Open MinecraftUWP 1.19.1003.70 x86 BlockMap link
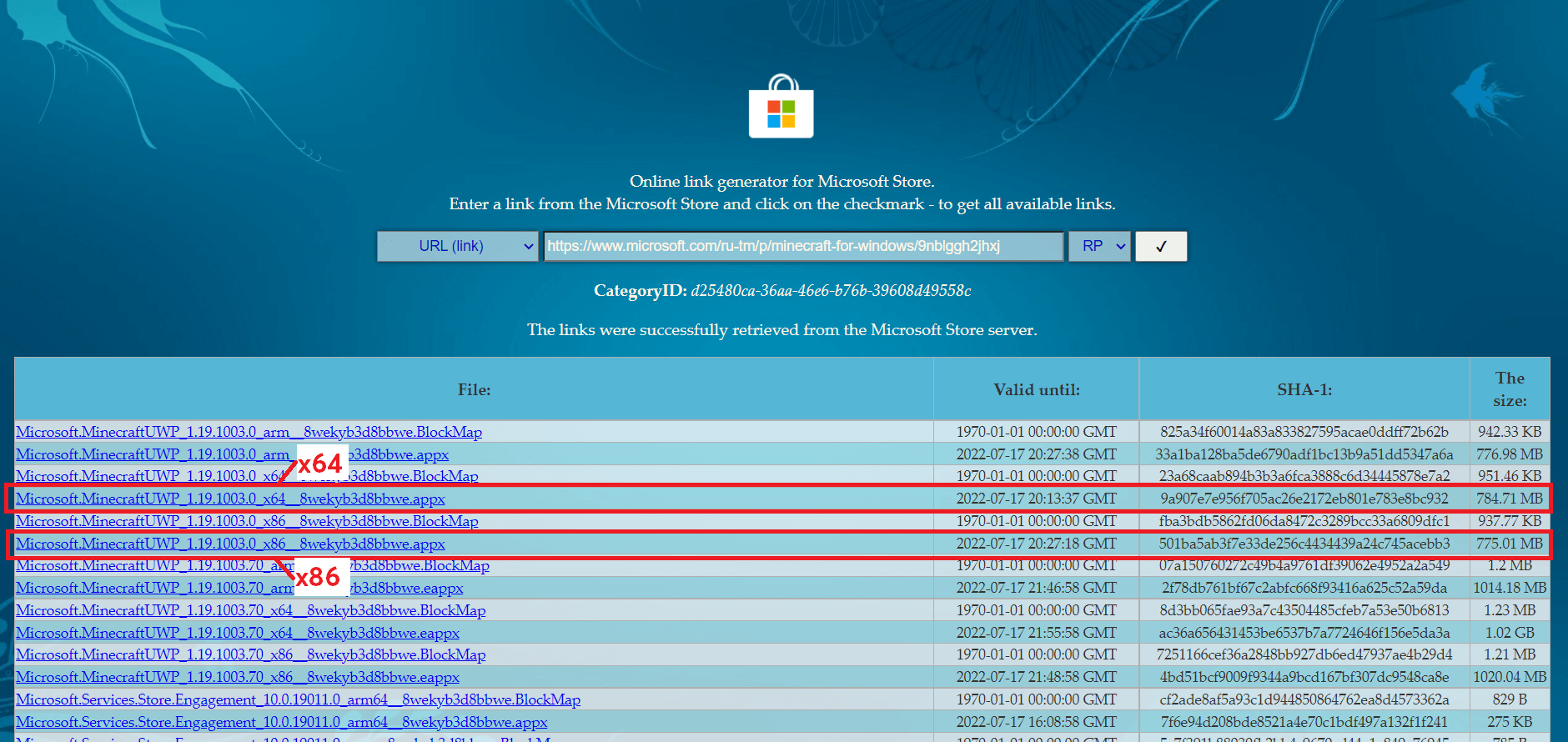The width and height of the screenshot is (1568, 742). [x=250, y=654]
